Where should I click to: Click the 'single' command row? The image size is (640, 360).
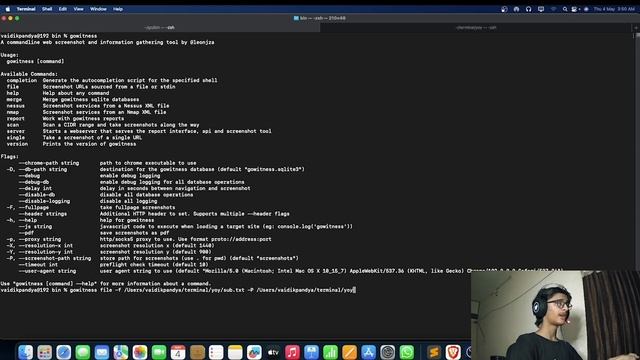(x=74, y=138)
